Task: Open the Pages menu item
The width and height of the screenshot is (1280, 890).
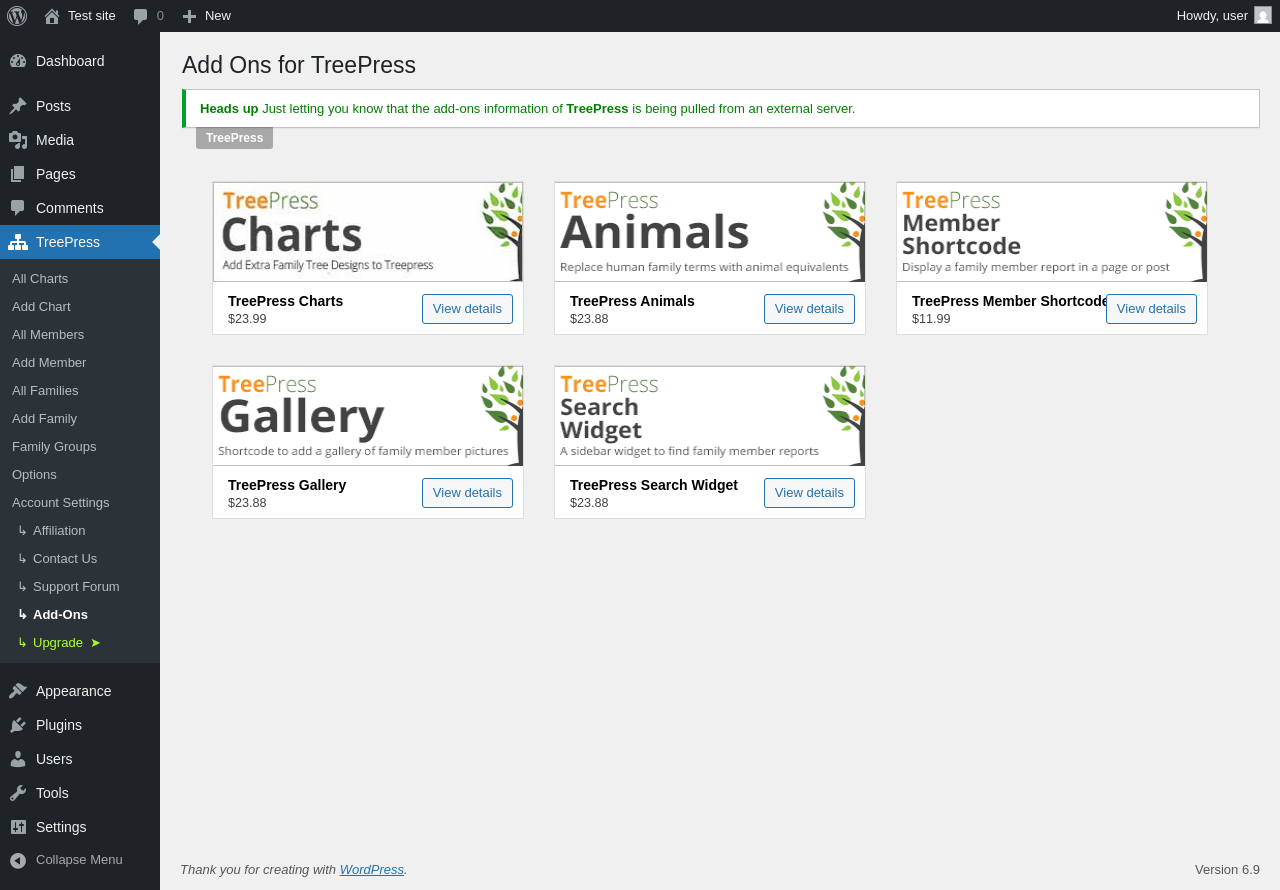Action: coord(80,174)
